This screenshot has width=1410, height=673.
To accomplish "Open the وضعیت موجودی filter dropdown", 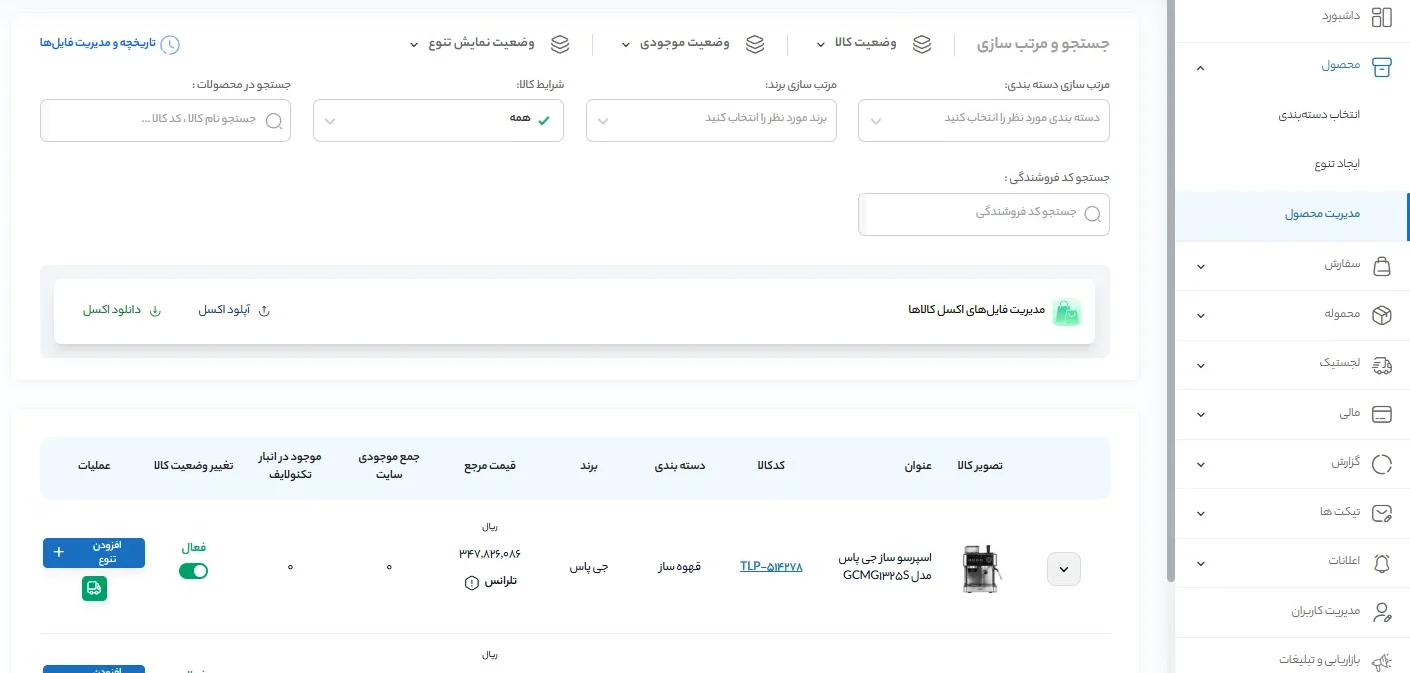I will [692, 44].
